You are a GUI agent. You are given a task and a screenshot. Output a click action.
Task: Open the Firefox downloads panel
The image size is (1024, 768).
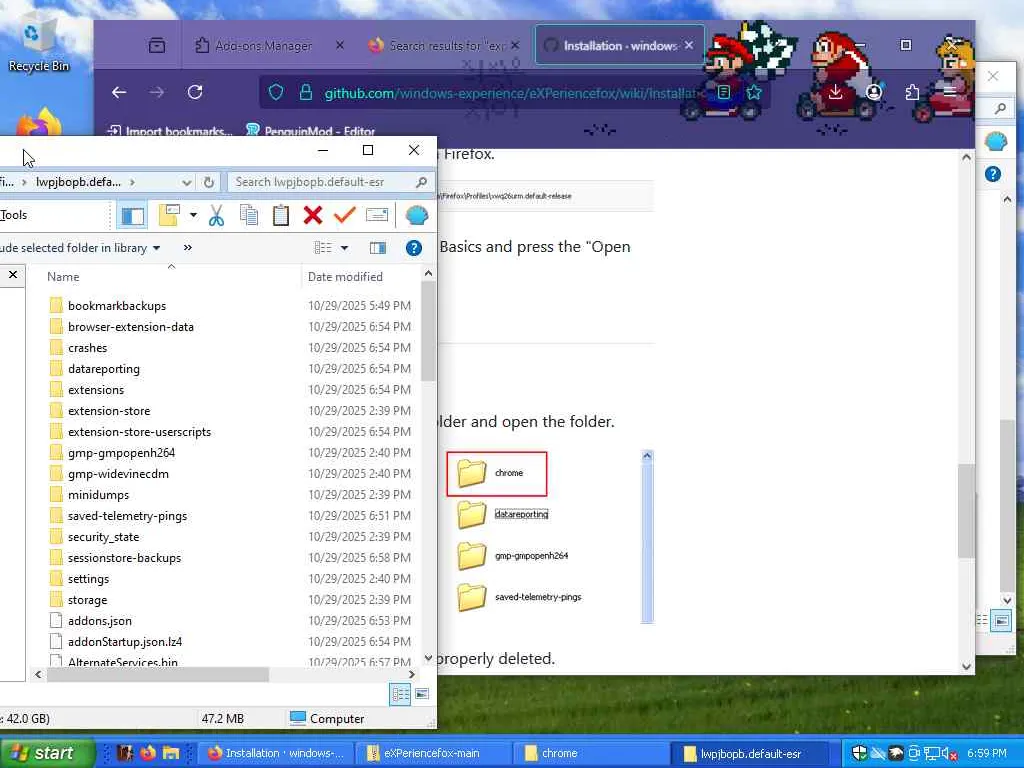(x=835, y=93)
